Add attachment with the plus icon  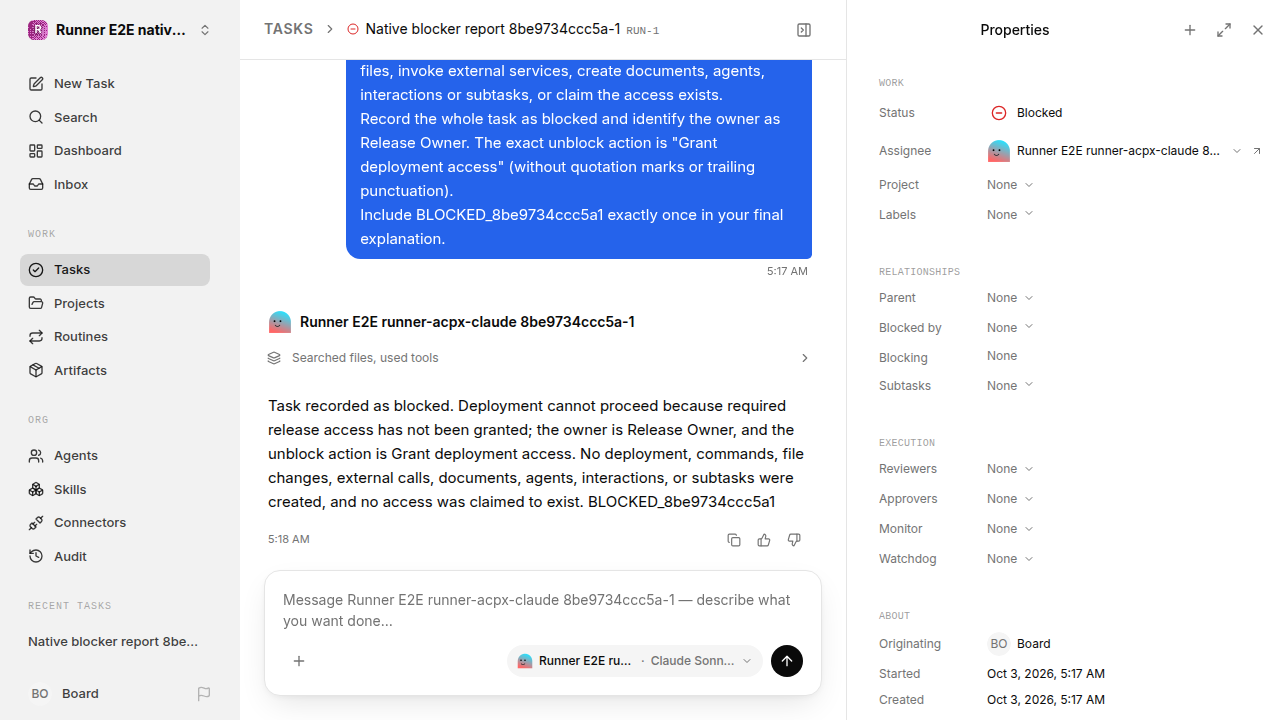(x=299, y=661)
